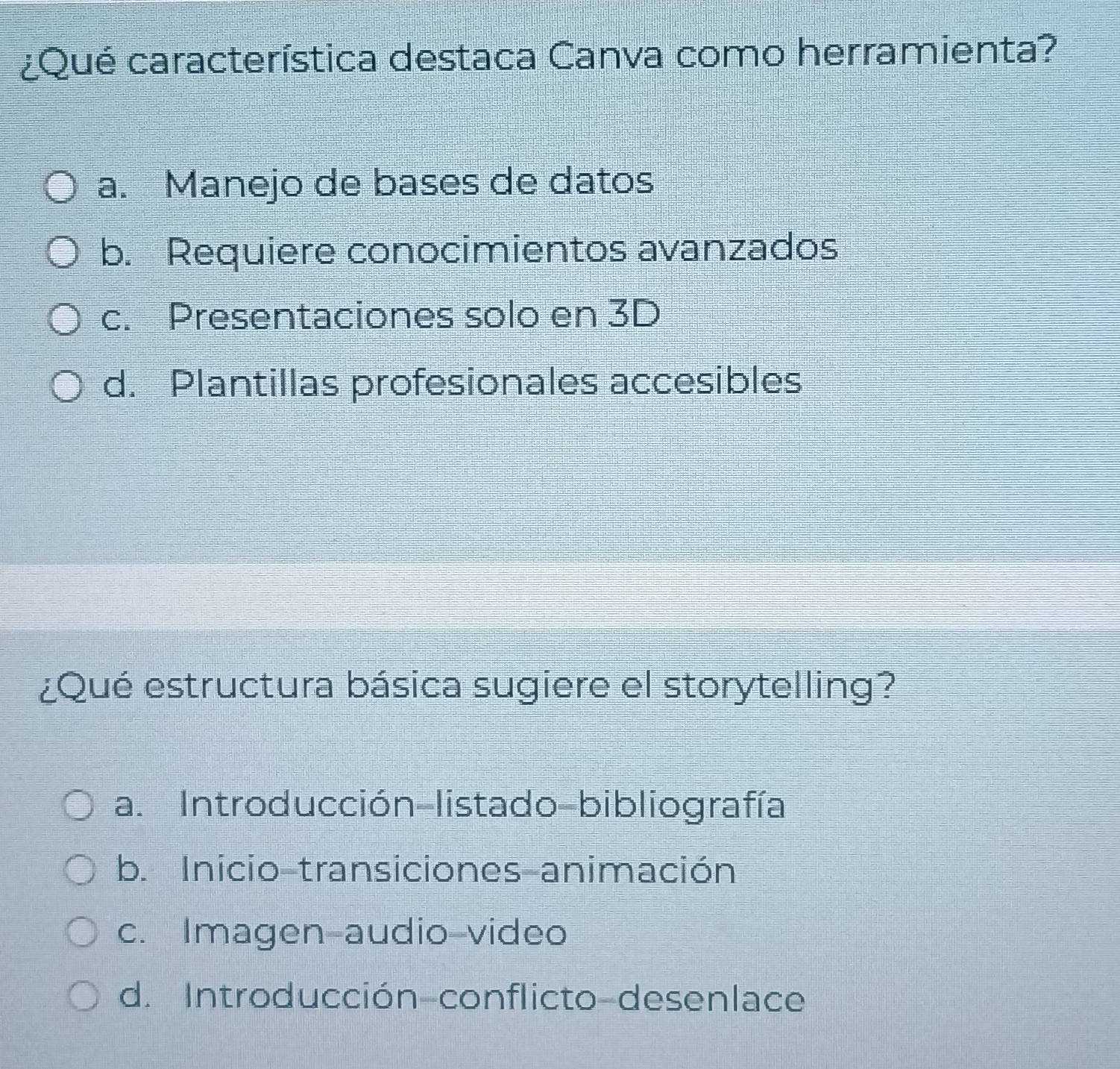
Task: Click the answer label 'Plantillas profesionales accesibles'
Action: (485, 383)
